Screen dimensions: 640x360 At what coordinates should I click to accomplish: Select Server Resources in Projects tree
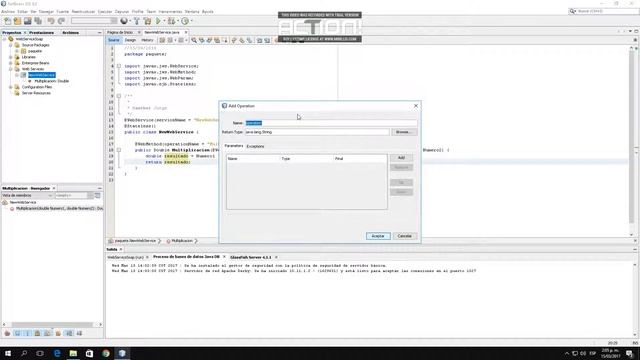pos(36,93)
